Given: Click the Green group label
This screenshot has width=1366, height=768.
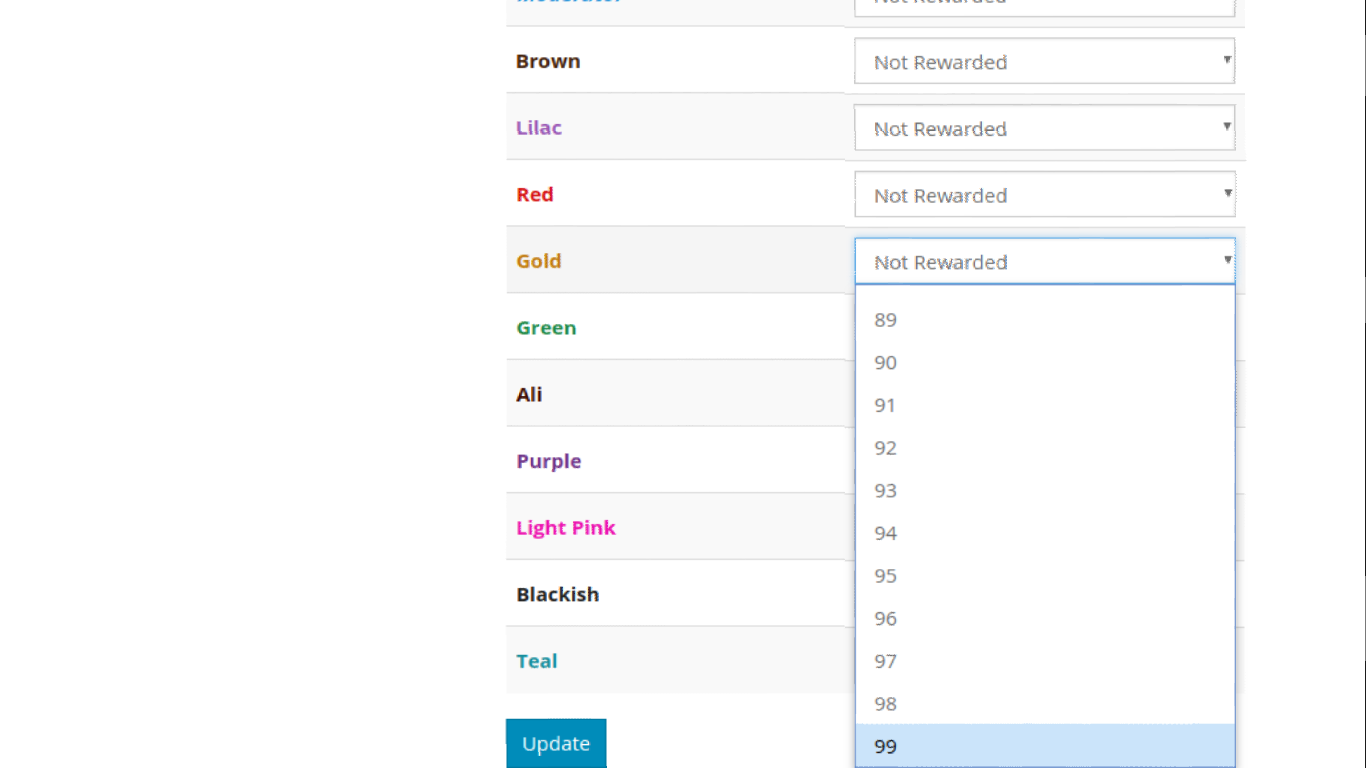Looking at the screenshot, I should coord(546,328).
